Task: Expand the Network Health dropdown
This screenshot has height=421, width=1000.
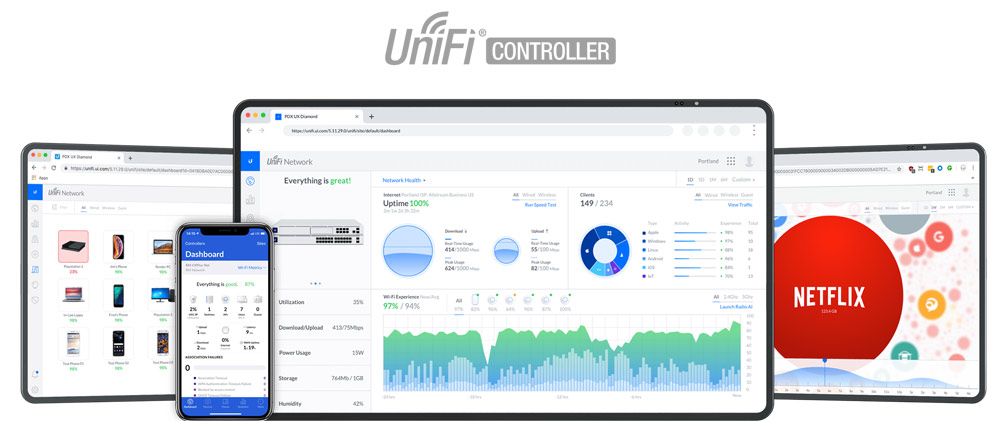Action: point(404,180)
